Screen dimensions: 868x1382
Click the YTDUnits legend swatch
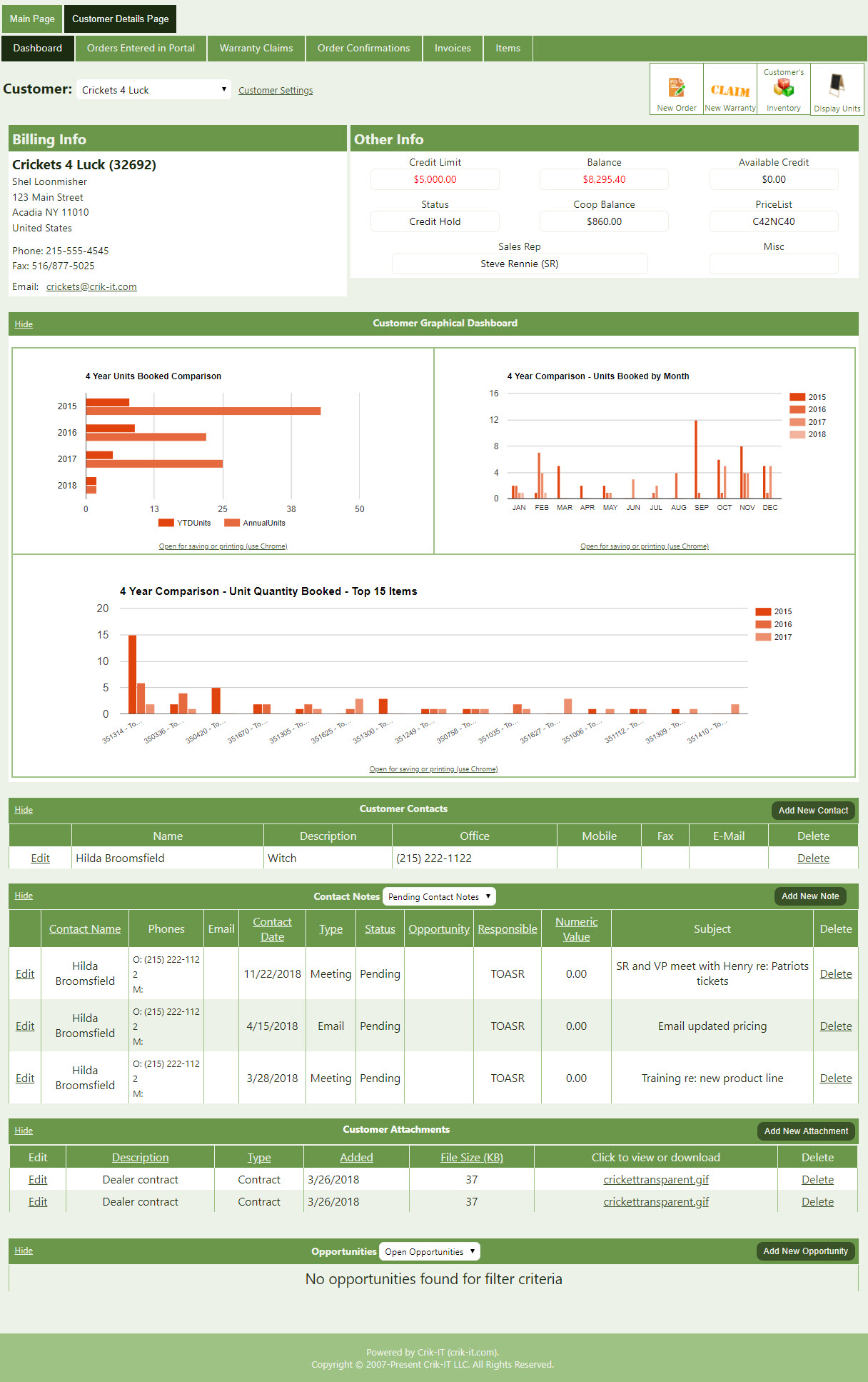click(166, 523)
